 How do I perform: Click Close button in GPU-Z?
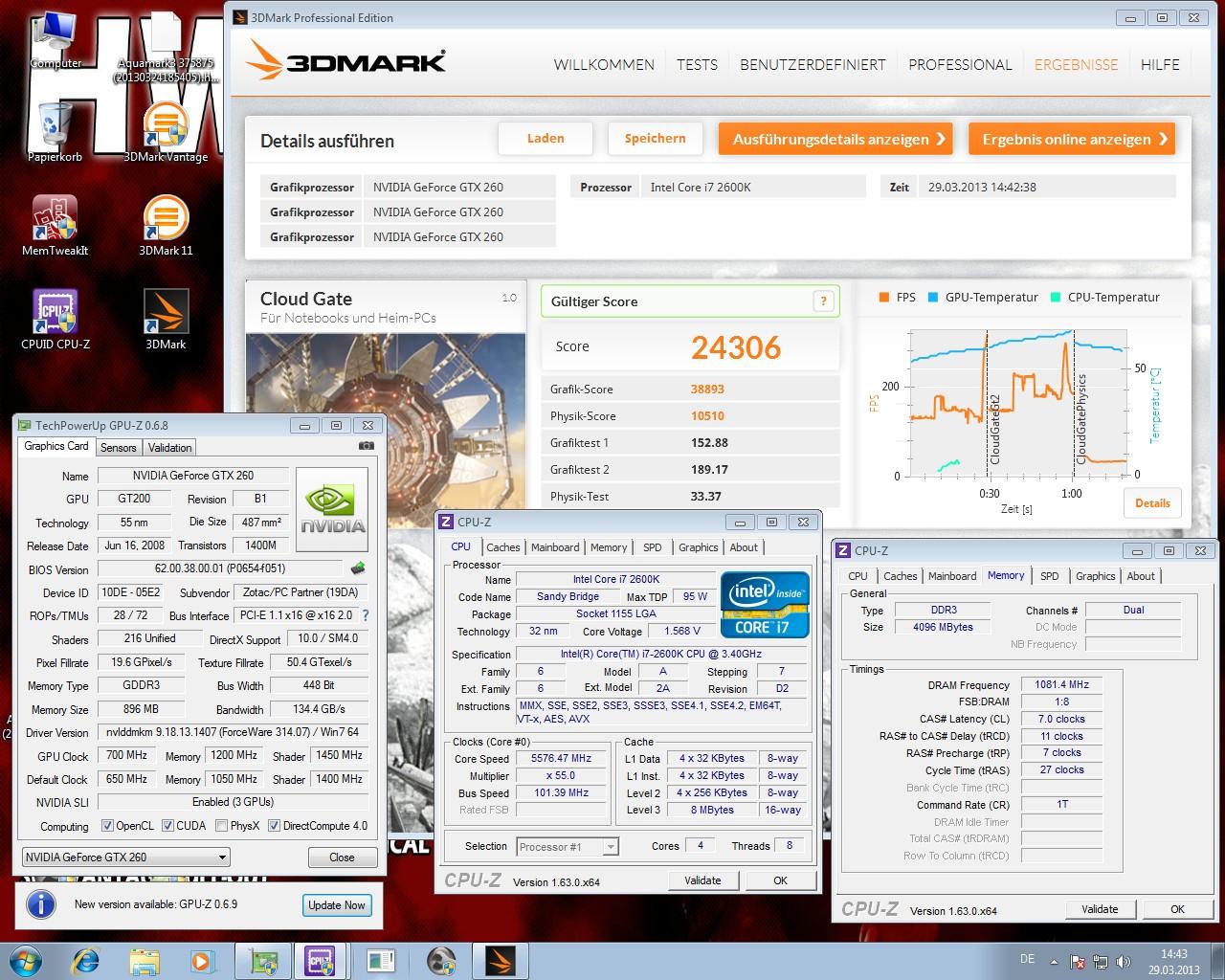(342, 857)
